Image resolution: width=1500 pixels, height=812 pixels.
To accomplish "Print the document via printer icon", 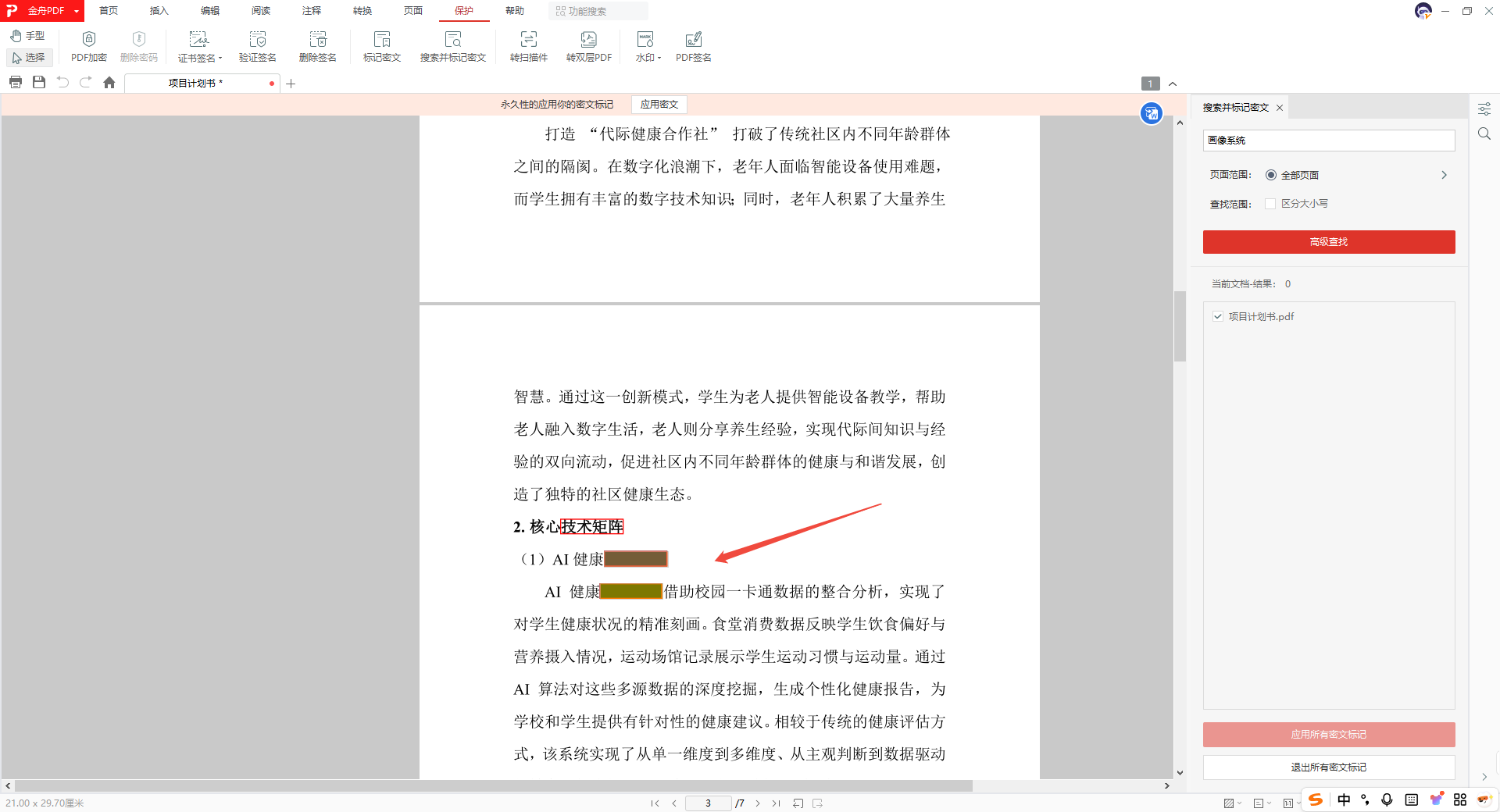I will pyautogui.click(x=16, y=82).
